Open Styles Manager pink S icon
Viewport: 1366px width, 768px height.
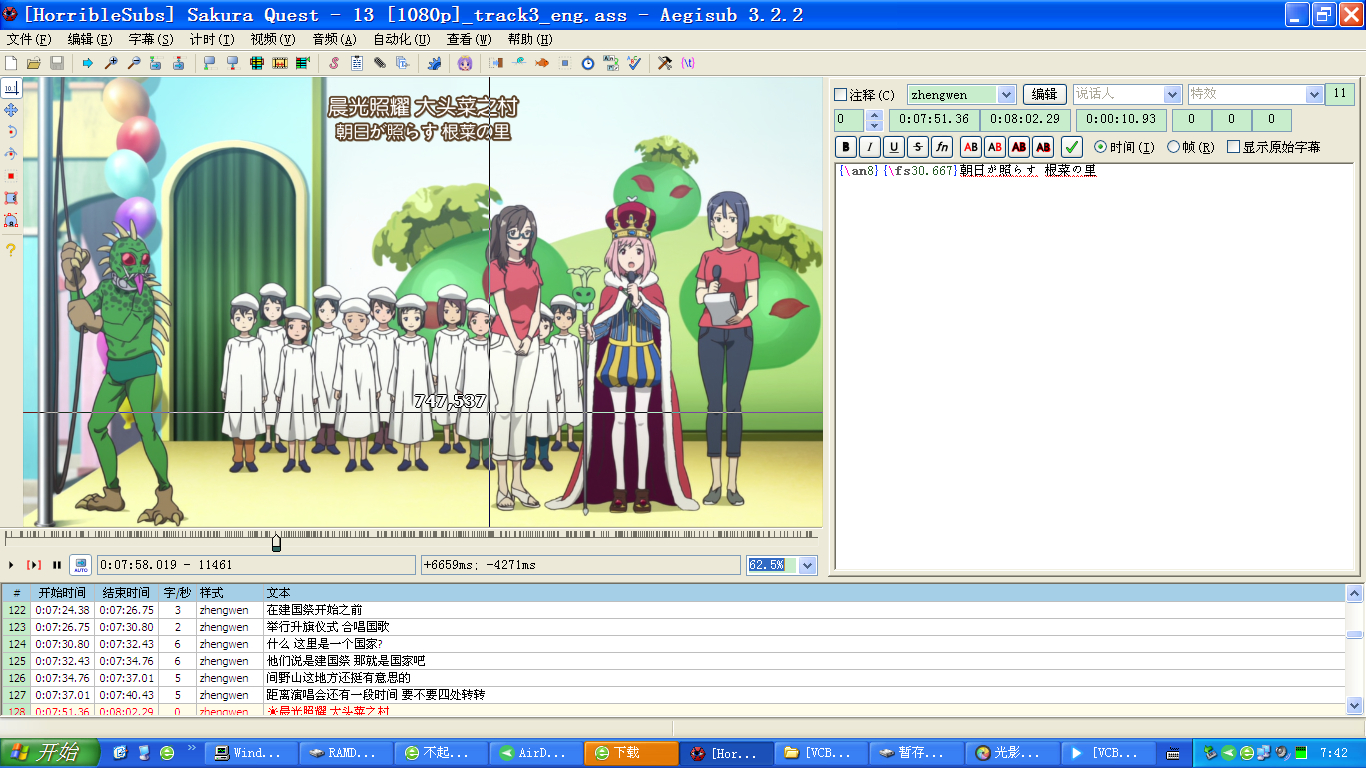334,63
